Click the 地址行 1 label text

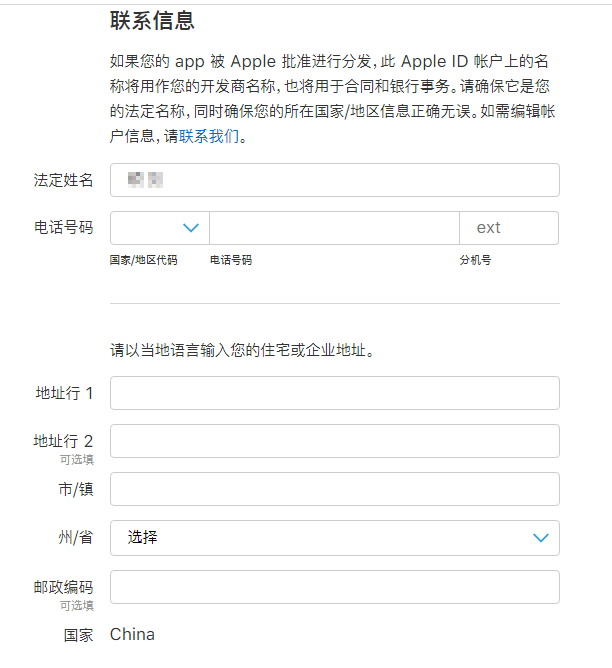click(64, 393)
